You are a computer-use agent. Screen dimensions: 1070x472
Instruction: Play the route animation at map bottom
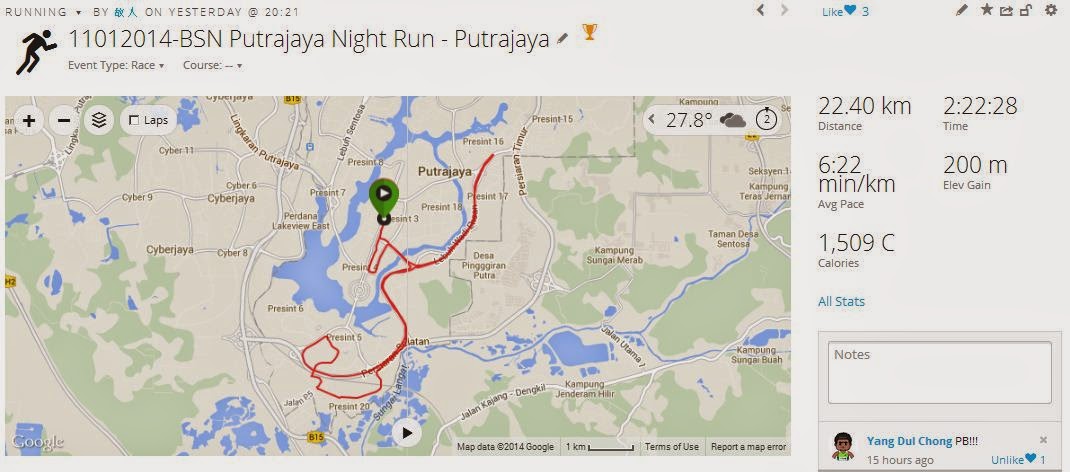click(x=407, y=432)
